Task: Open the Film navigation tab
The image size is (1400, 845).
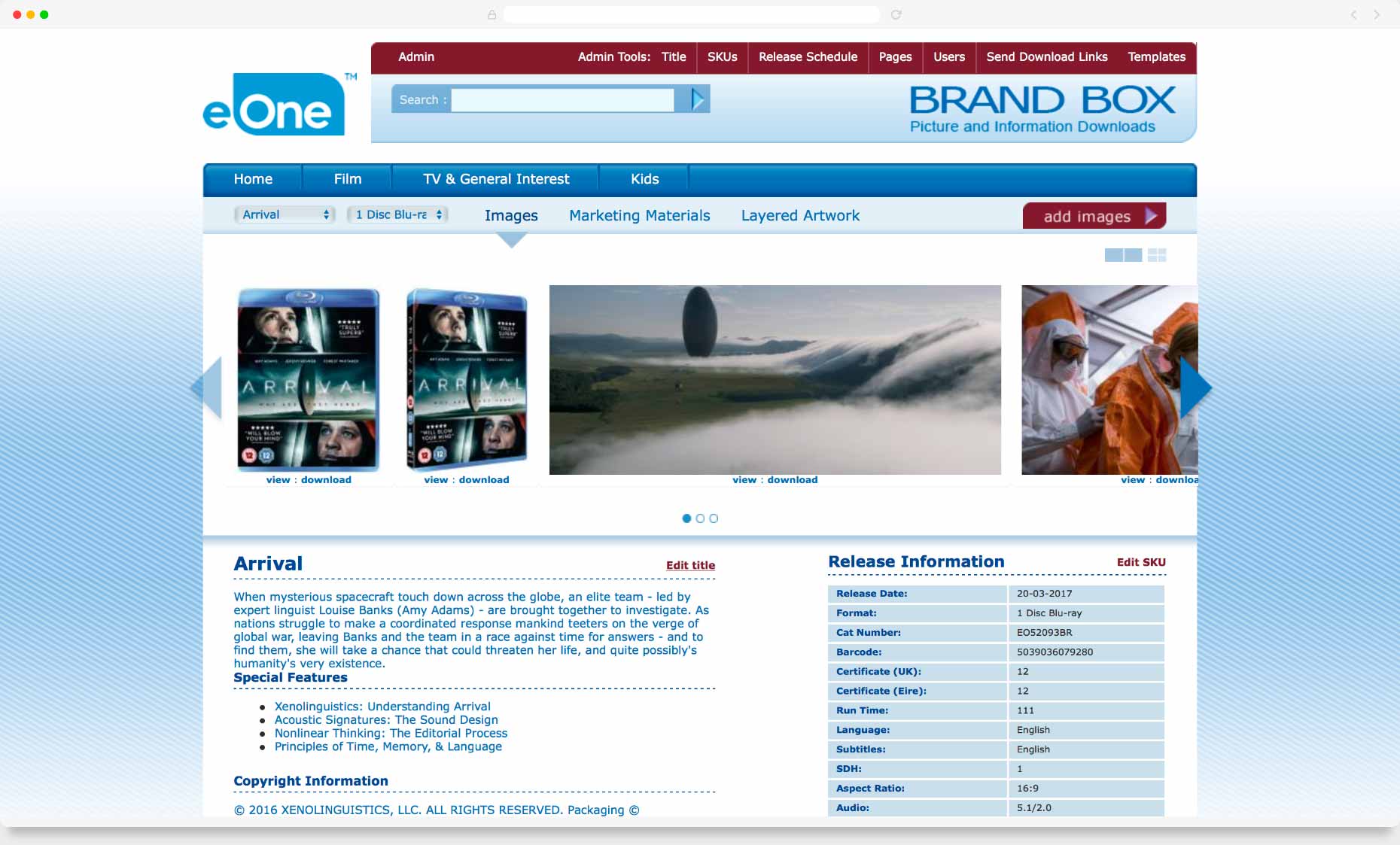Action: click(x=348, y=179)
